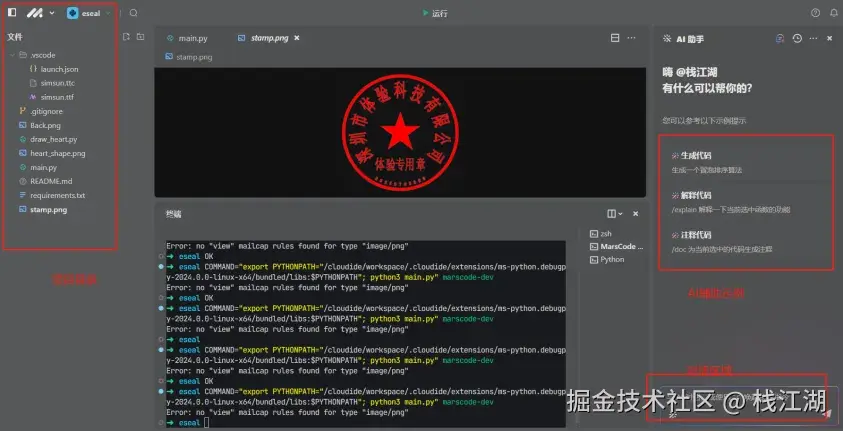Click the split terminal icon

click(x=611, y=214)
